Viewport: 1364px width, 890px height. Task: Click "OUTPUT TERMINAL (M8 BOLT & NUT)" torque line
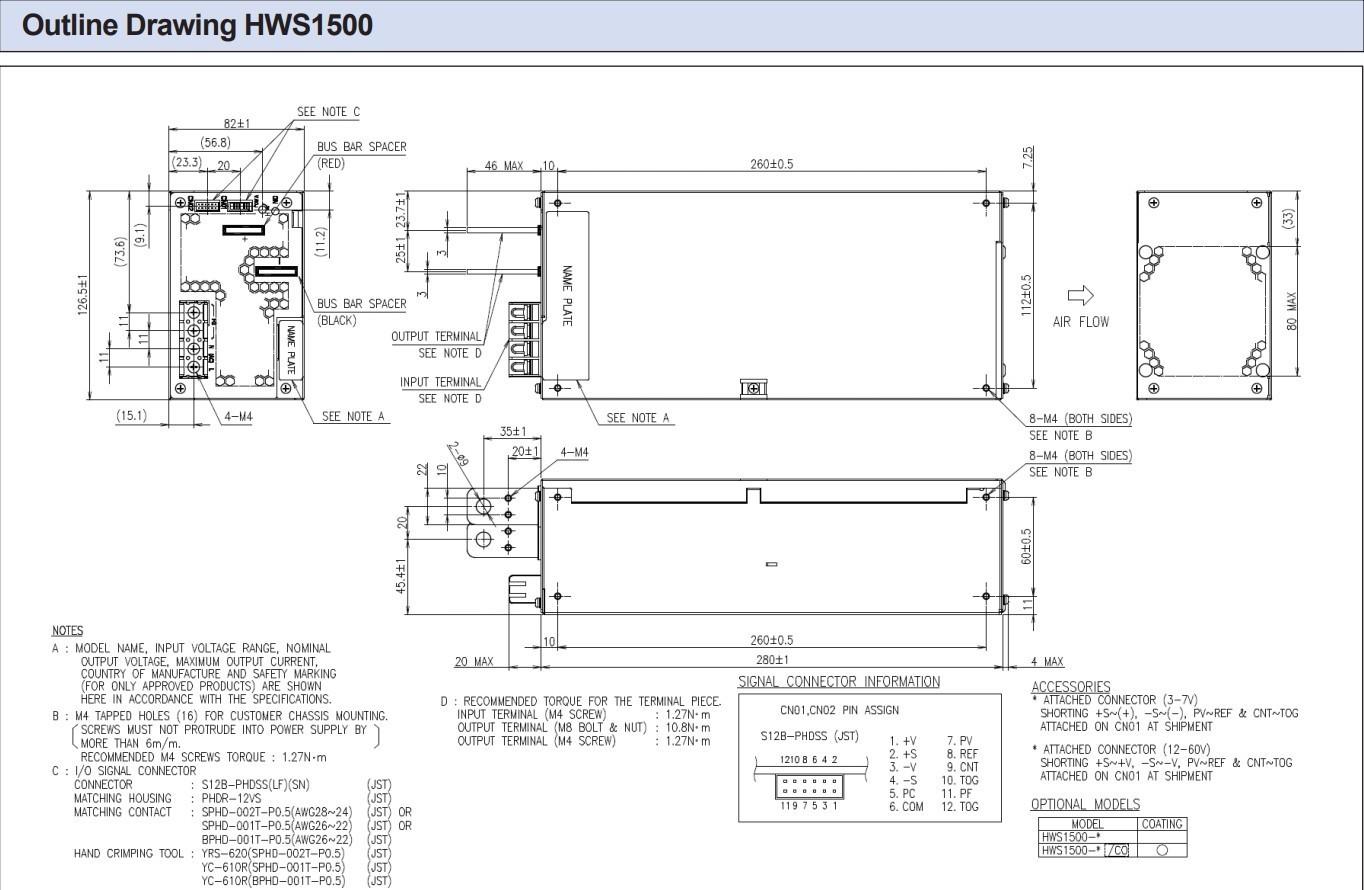click(584, 727)
